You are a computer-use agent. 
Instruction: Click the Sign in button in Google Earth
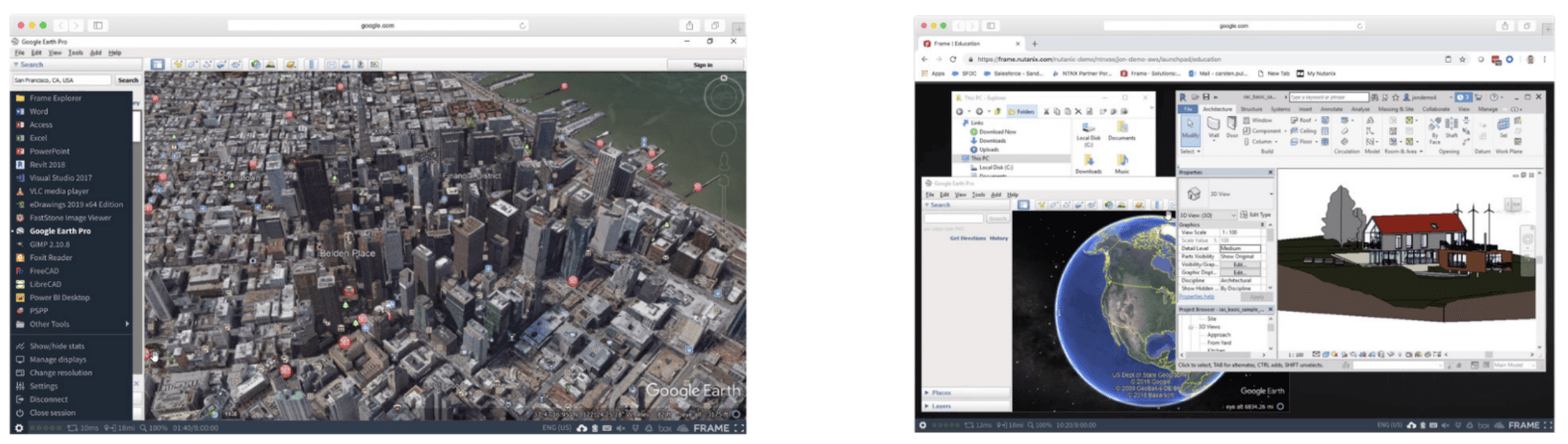[x=703, y=65]
